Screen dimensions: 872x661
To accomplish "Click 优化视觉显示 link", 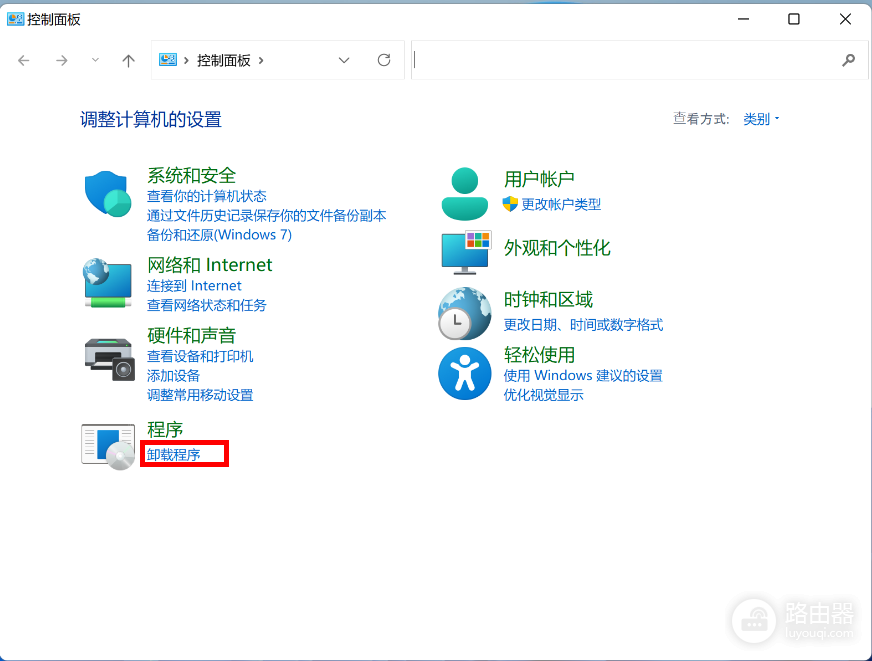I will 543,395.
